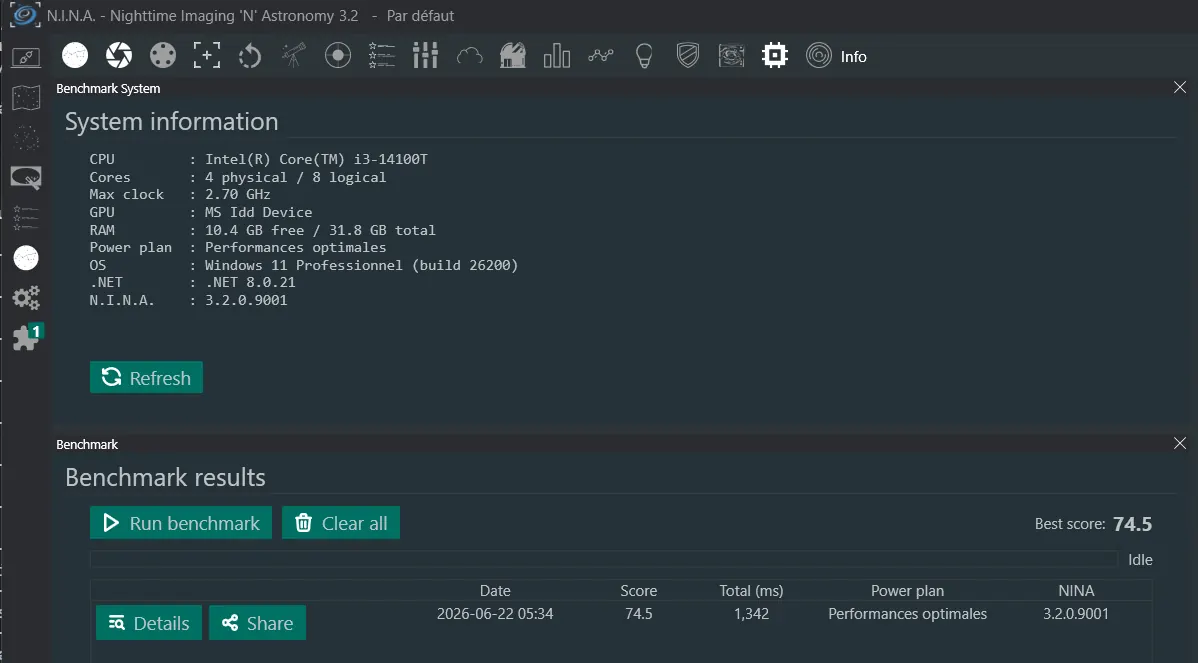Image resolution: width=1198 pixels, height=663 pixels.
Task: Select the Performances optimales table cell
Action: tap(908, 613)
